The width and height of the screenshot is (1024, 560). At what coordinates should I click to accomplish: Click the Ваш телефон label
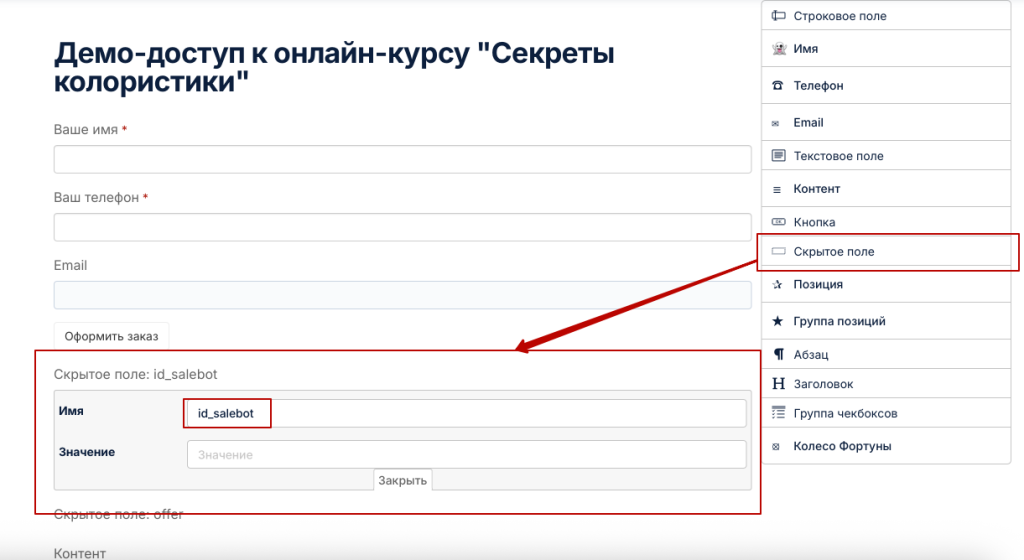click(x=96, y=197)
